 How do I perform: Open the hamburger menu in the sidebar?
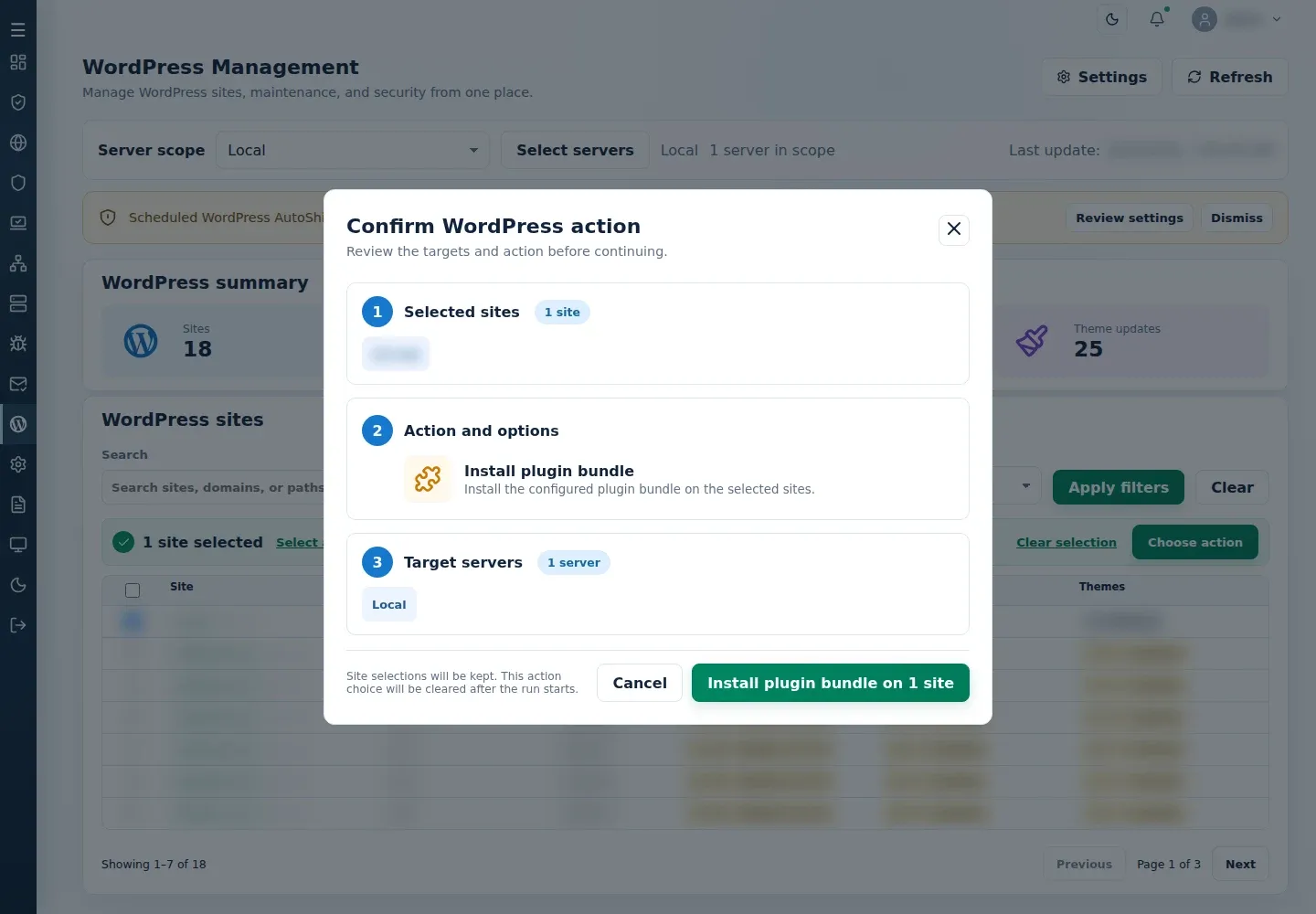pyautogui.click(x=18, y=30)
